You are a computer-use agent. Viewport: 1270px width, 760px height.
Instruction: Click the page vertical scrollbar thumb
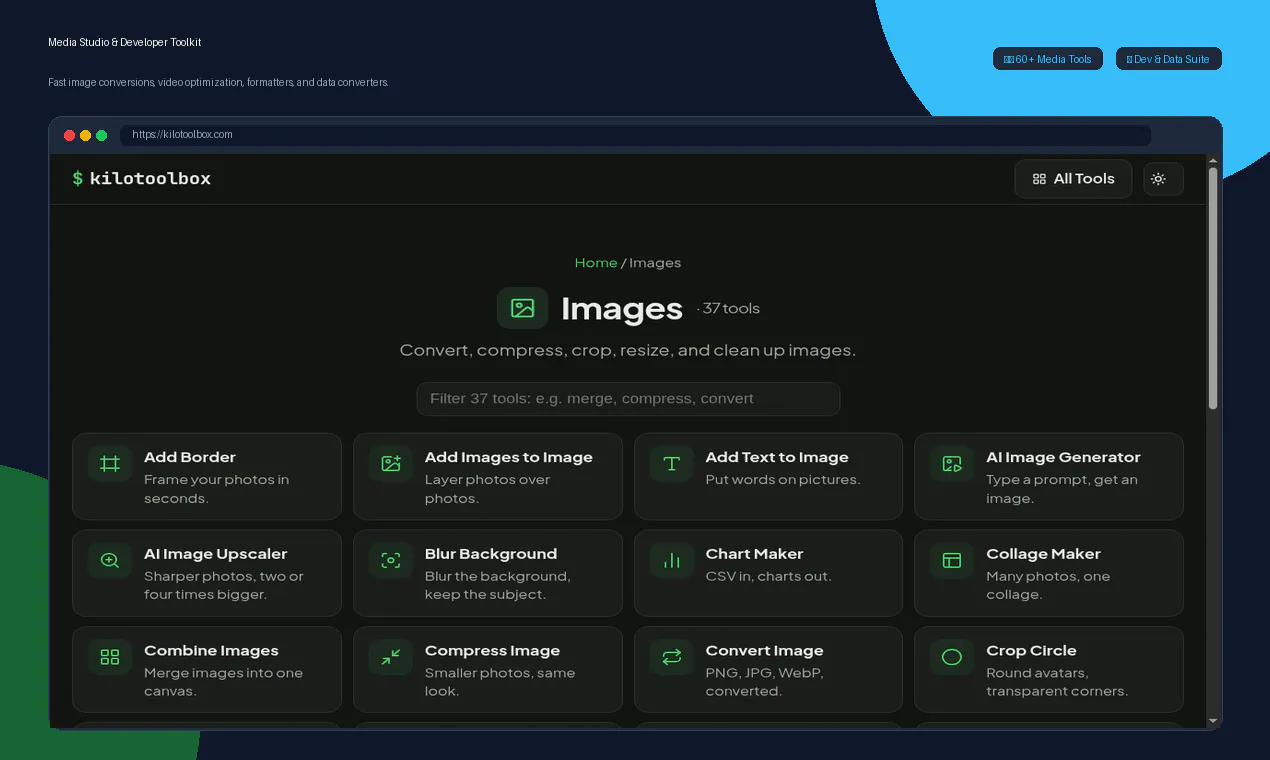[x=1213, y=288]
